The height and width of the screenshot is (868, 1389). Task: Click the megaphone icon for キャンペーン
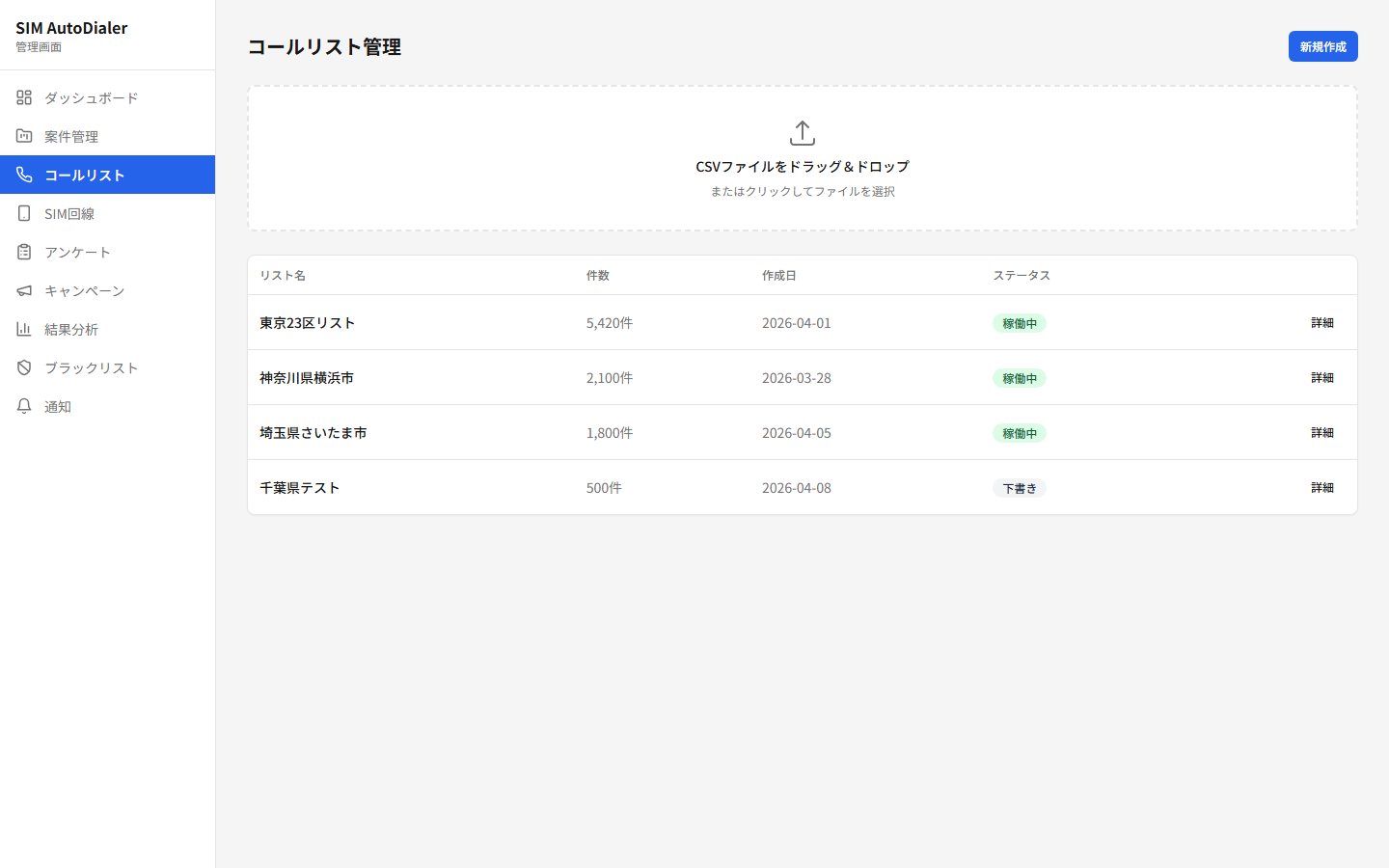click(24, 290)
